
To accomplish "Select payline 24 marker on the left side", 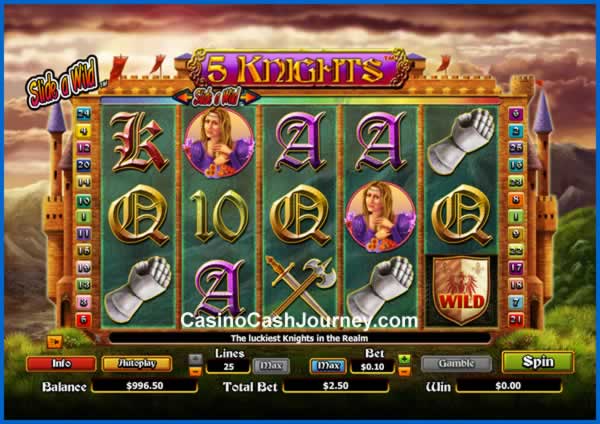I will click(83, 114).
